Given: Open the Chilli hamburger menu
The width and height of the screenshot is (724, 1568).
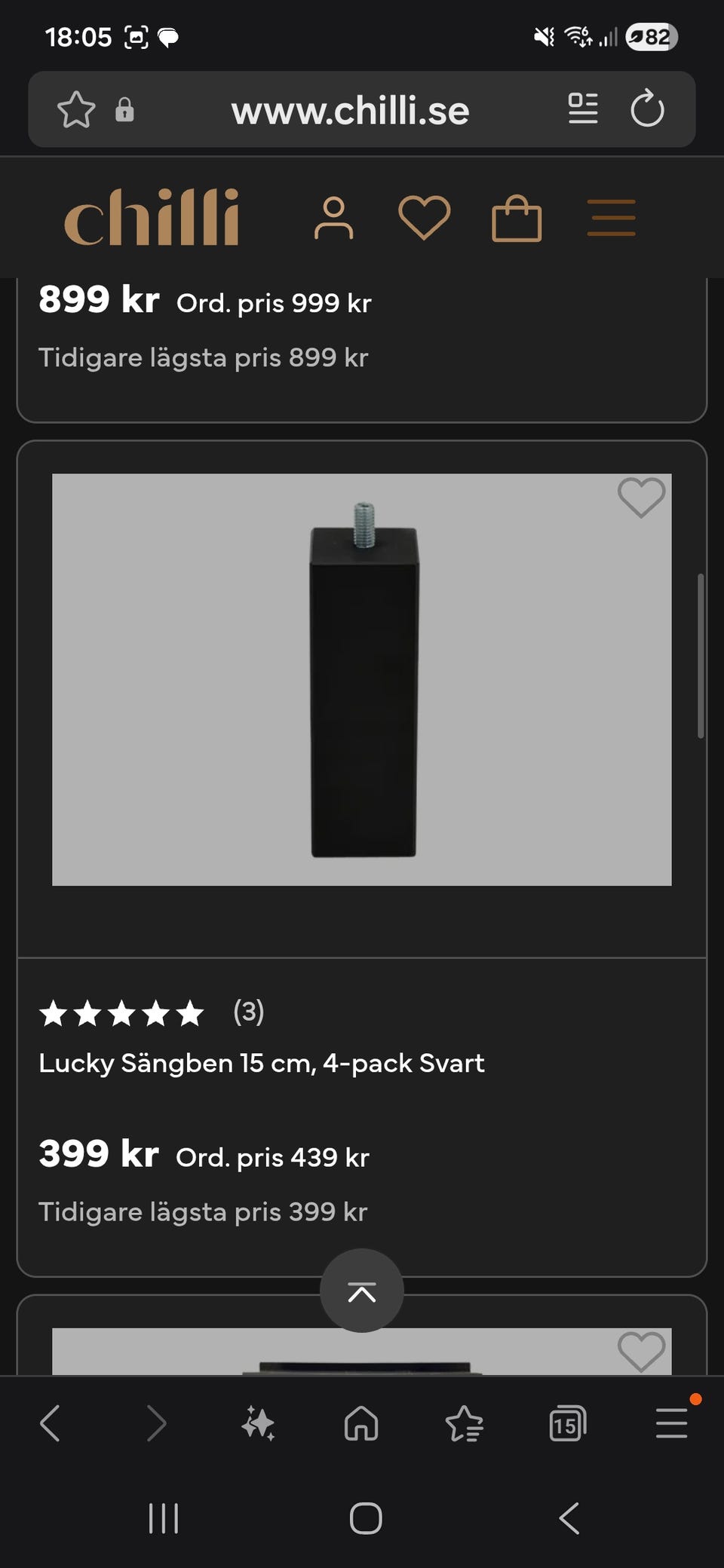Looking at the screenshot, I should click(x=611, y=218).
